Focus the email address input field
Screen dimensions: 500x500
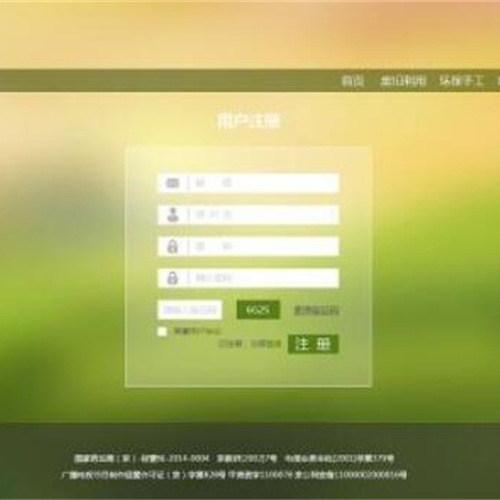click(x=248, y=183)
